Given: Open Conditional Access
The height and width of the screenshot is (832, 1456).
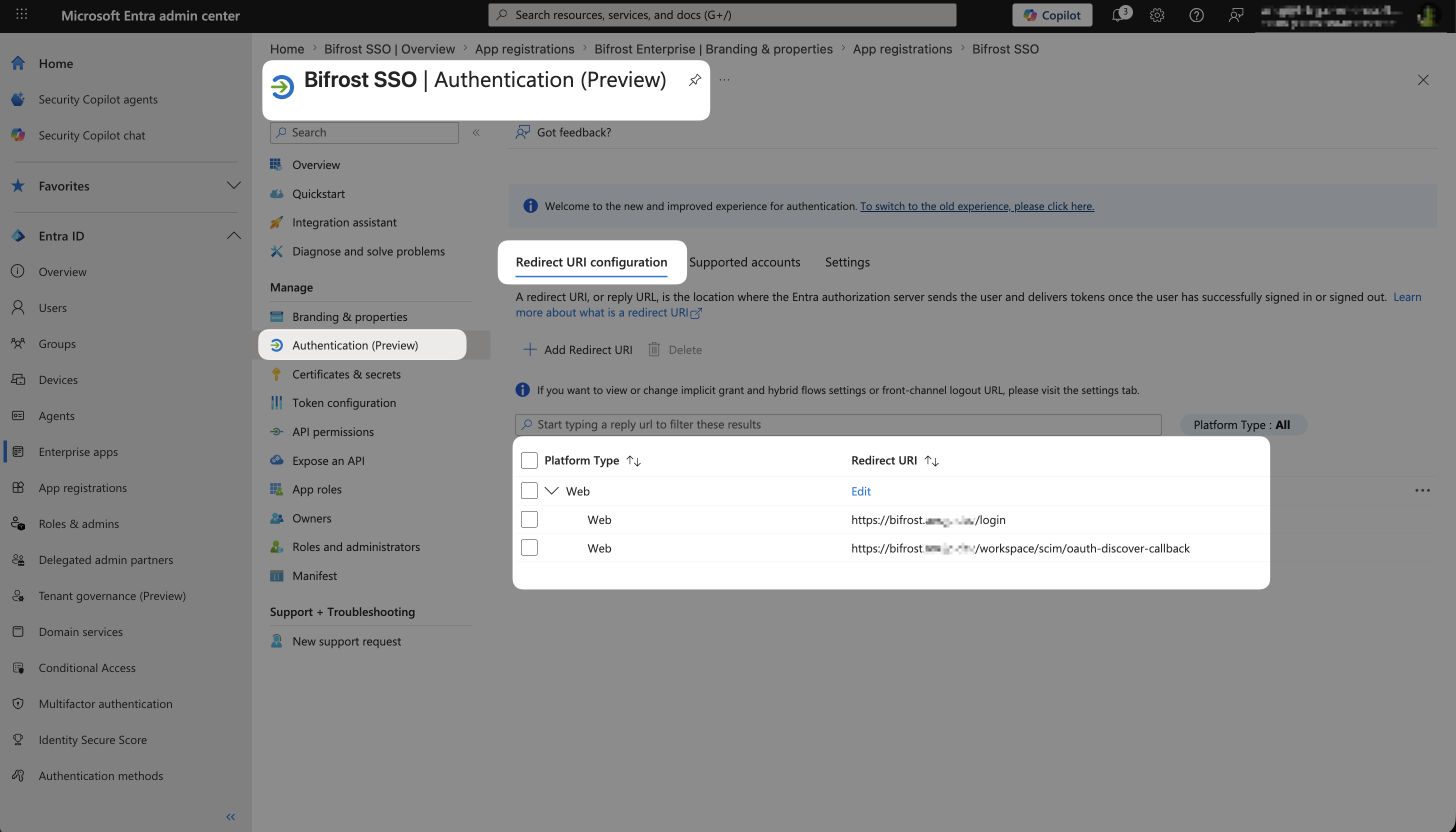Looking at the screenshot, I should pyautogui.click(x=87, y=668).
